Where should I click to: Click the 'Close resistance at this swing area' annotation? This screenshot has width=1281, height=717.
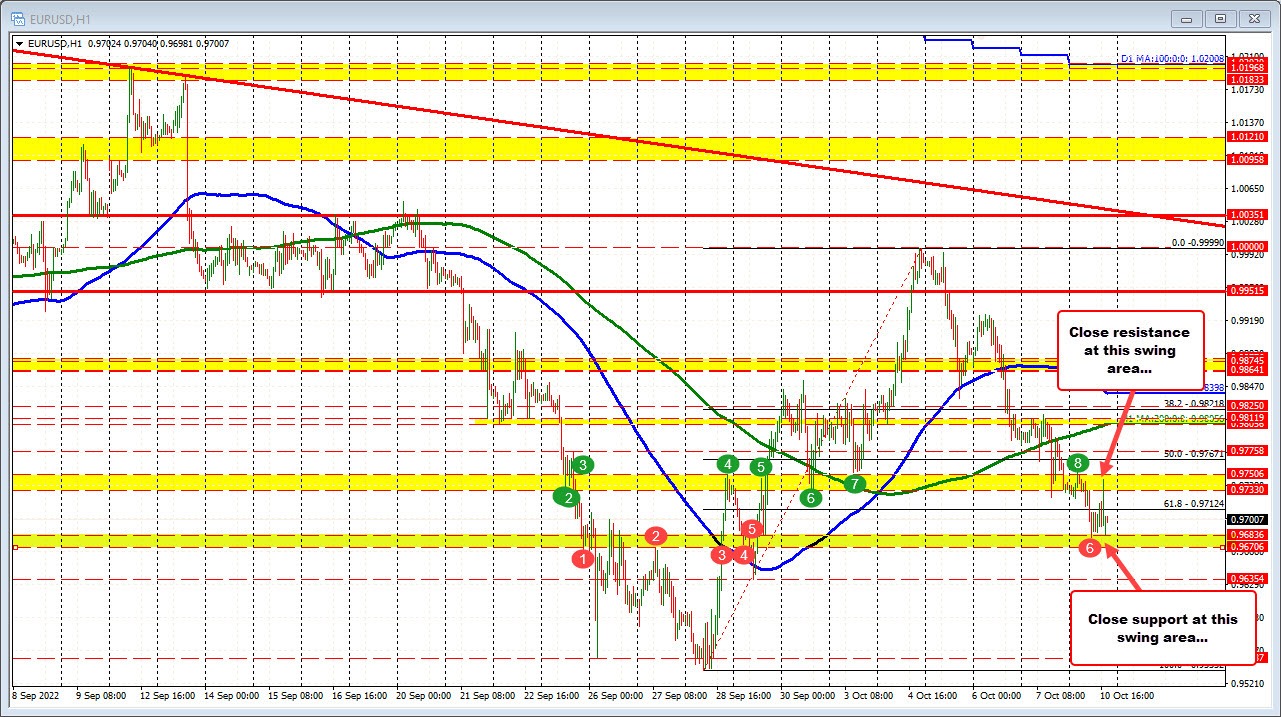pos(1130,349)
